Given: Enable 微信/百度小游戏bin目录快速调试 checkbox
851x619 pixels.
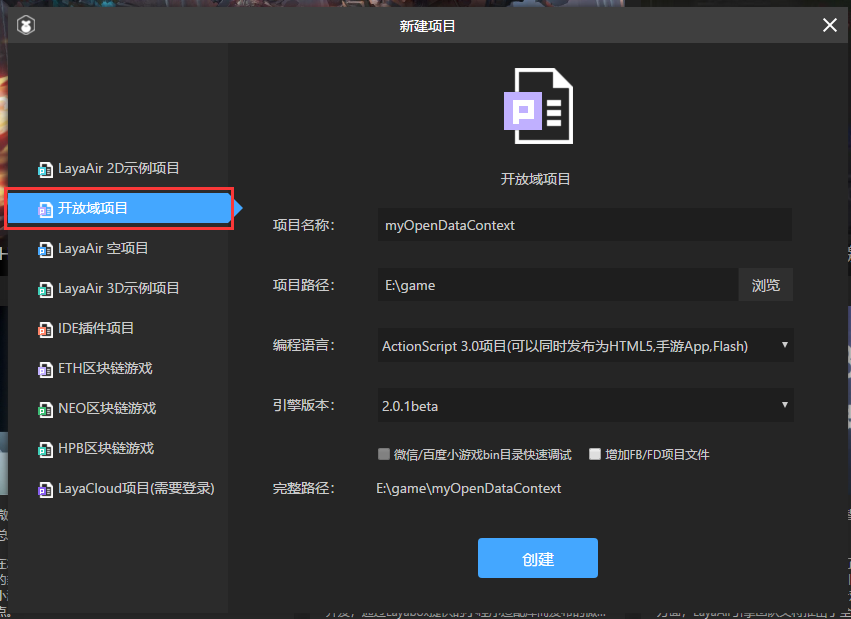Looking at the screenshot, I should click(384, 454).
